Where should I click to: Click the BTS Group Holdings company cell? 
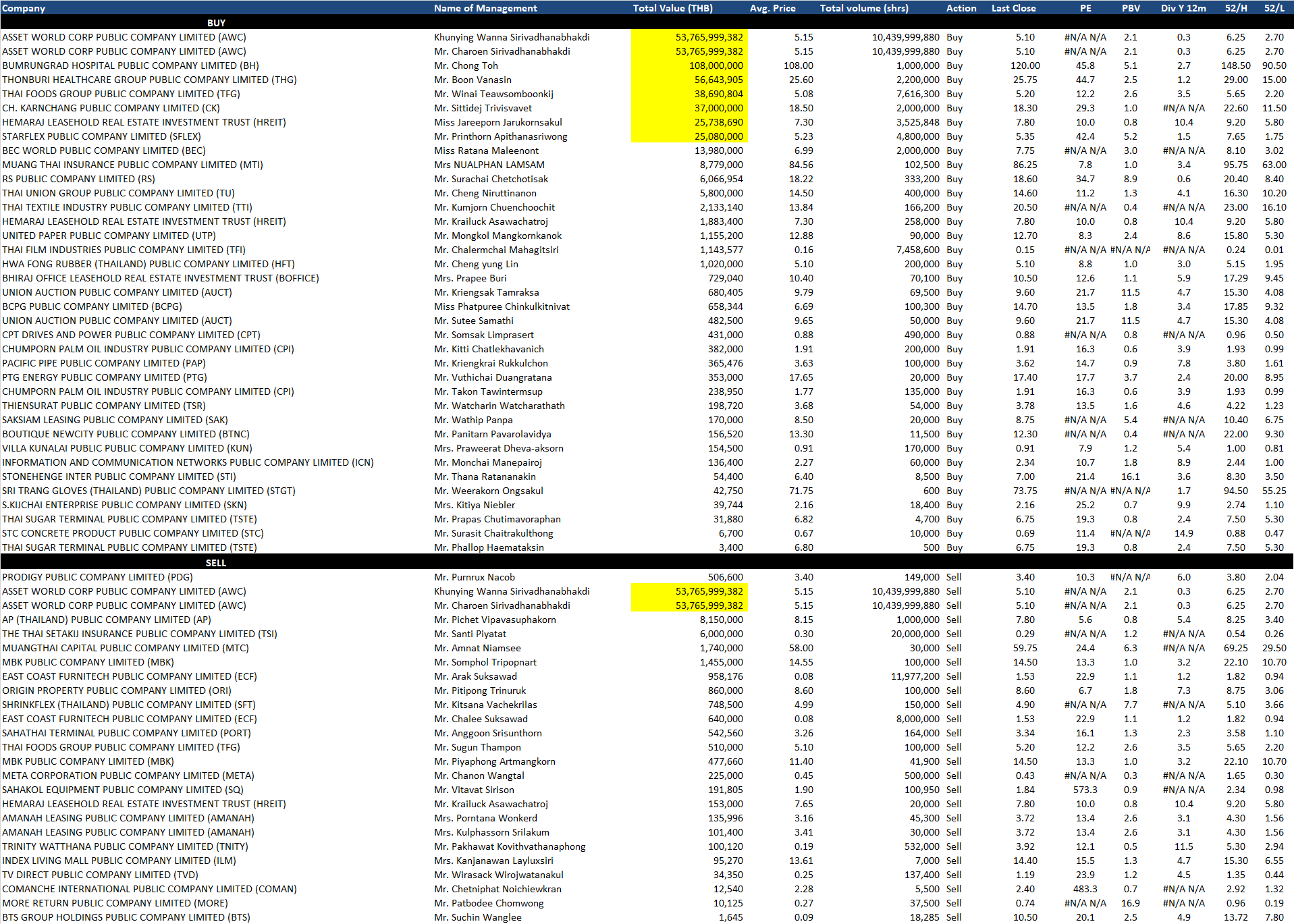coord(126,917)
